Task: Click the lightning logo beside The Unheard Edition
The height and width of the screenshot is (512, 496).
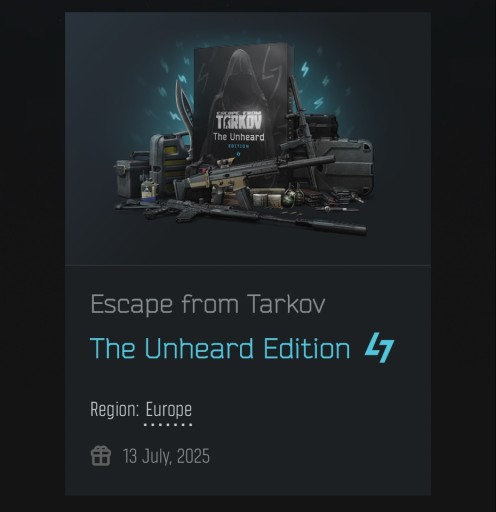Action: point(379,347)
